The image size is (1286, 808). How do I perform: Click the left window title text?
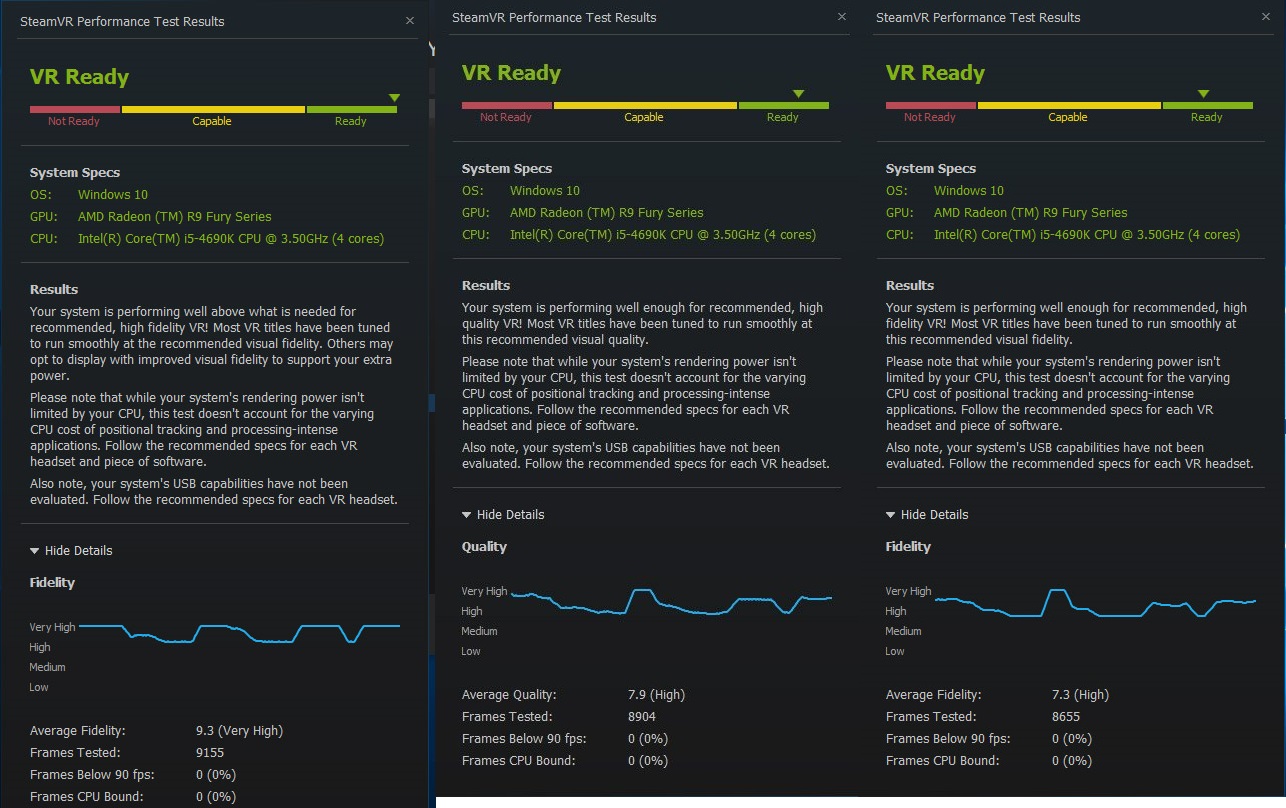[x=122, y=21]
